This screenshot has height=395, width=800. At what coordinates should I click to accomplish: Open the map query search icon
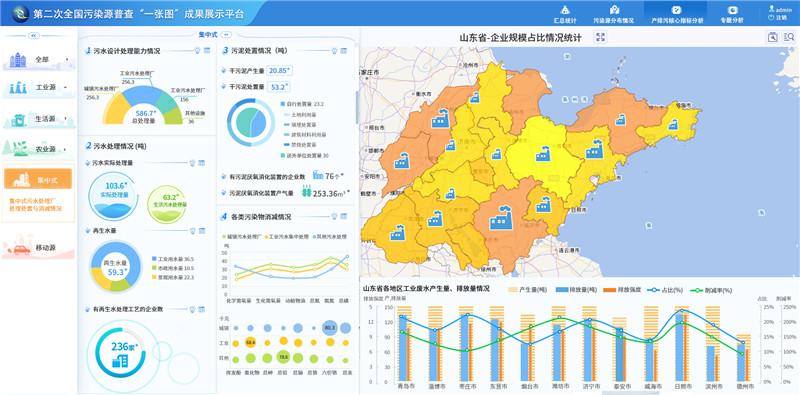click(772, 37)
